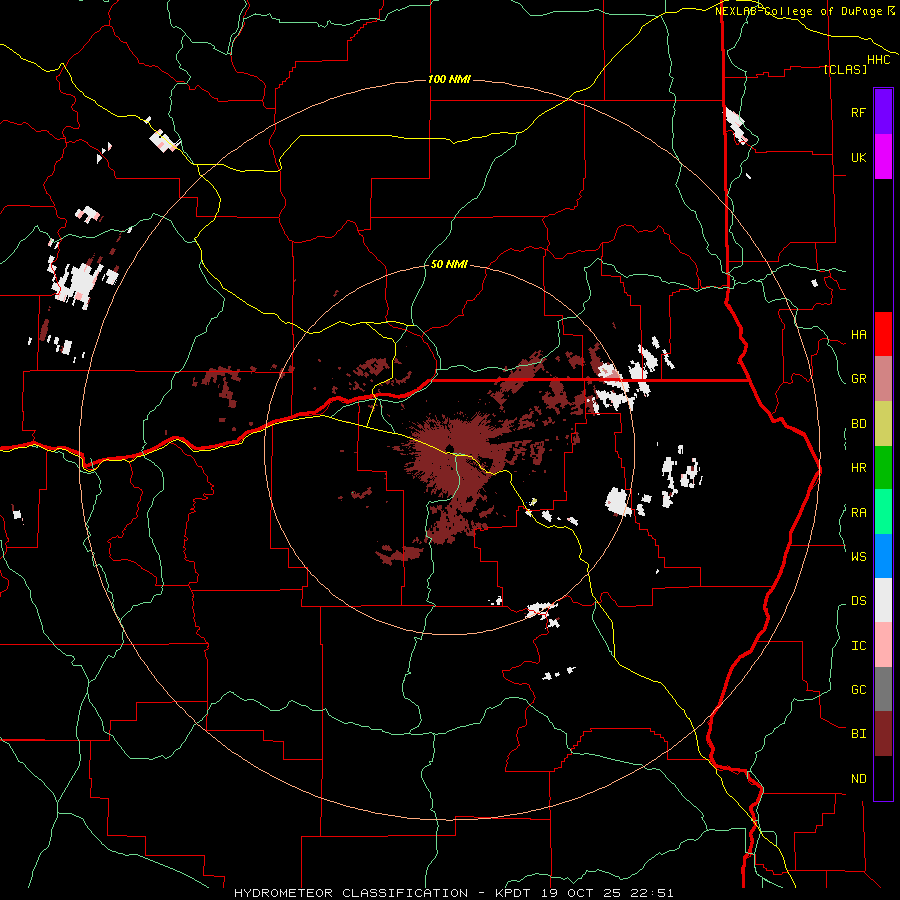Image resolution: width=900 pixels, height=900 pixels.
Task: Click the 22:51 timestamp
Action: 651,893
